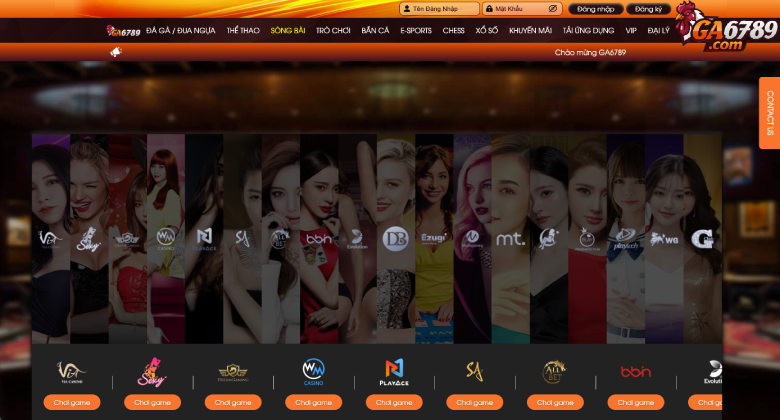The width and height of the screenshot is (780, 420).
Task: Open the ĐẠI LÝ menu item
Action: click(x=658, y=30)
